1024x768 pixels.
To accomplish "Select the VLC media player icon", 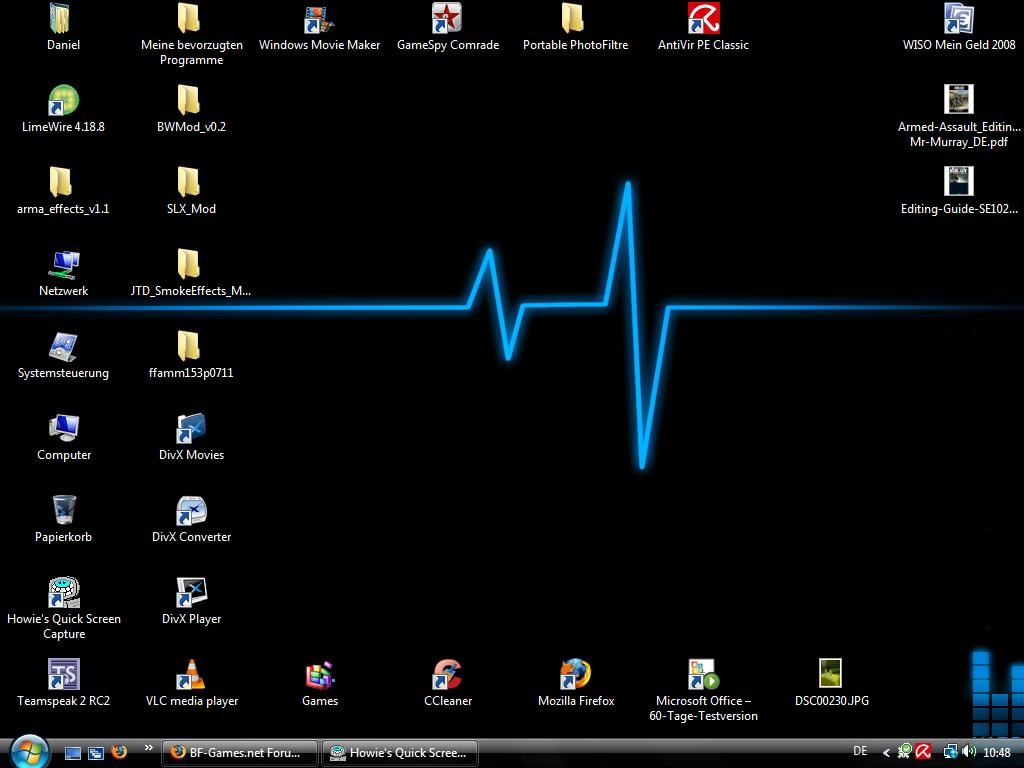I will [191, 675].
